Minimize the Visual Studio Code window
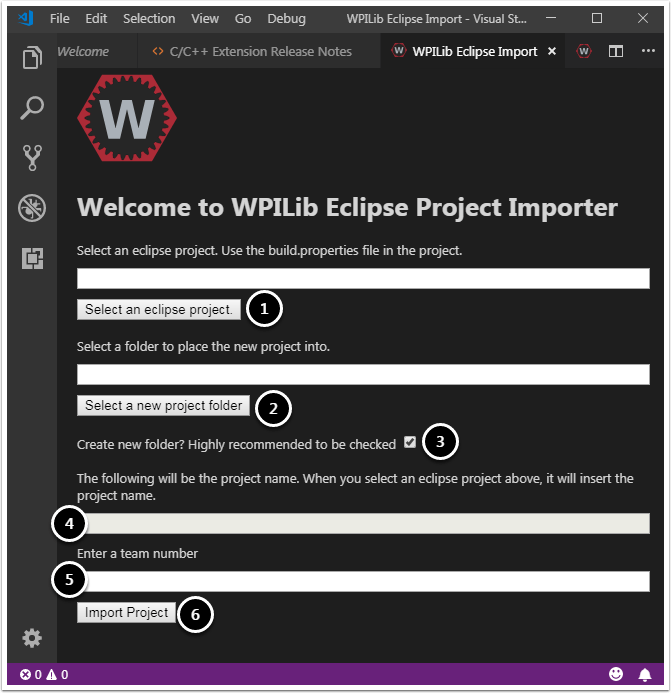The height and width of the screenshot is (693, 671). click(551, 18)
